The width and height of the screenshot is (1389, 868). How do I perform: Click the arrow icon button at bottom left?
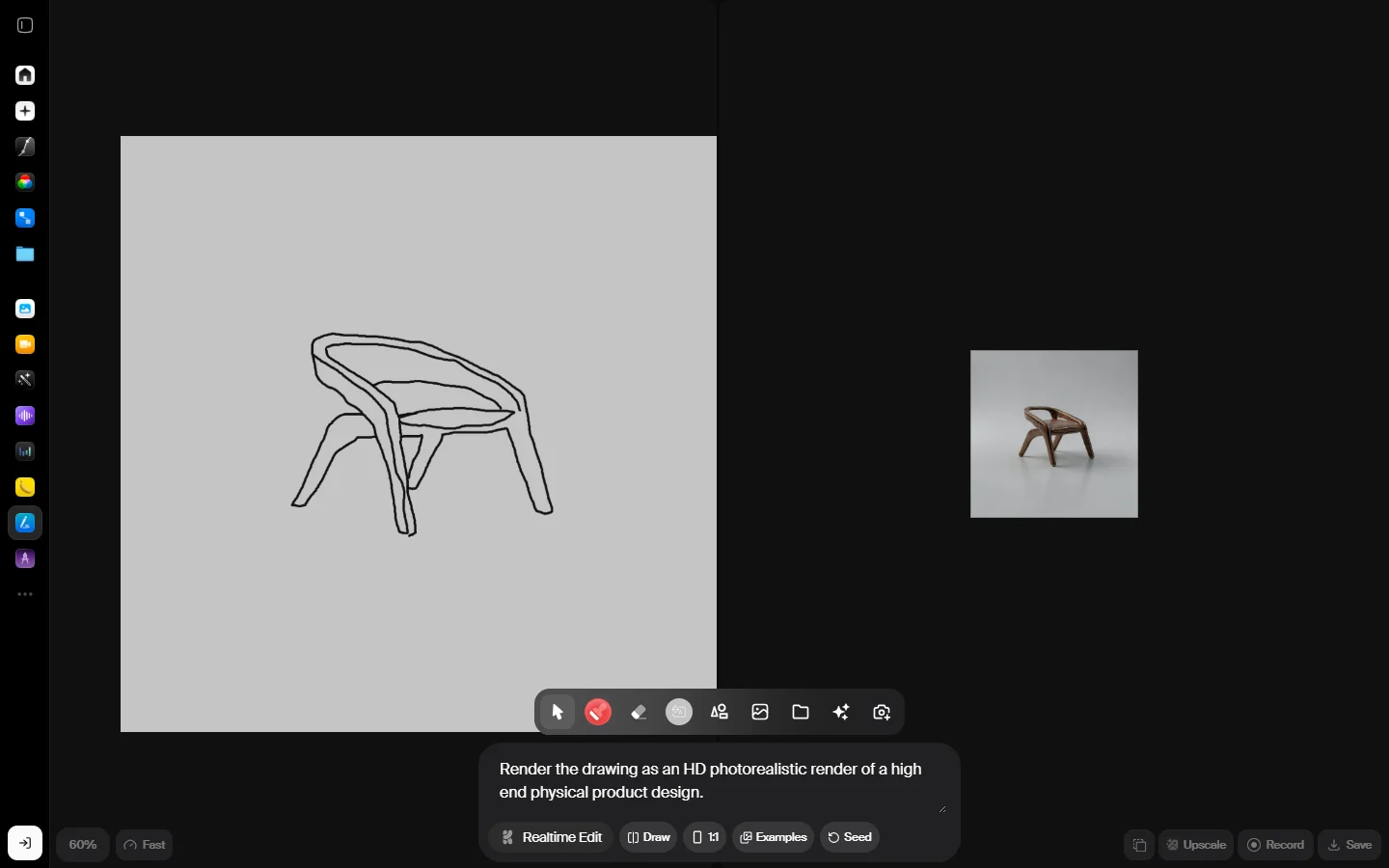25,844
